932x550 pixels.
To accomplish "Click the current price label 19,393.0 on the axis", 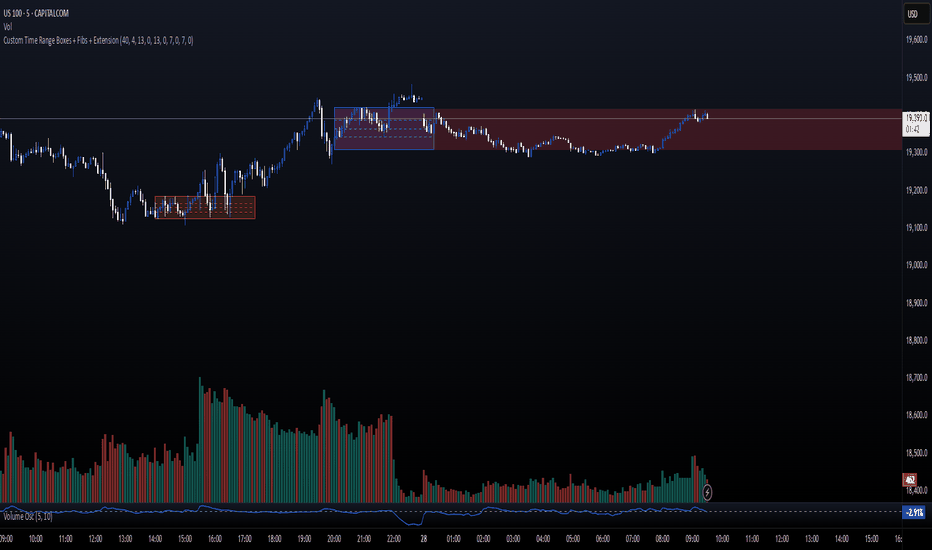I will point(916,123).
